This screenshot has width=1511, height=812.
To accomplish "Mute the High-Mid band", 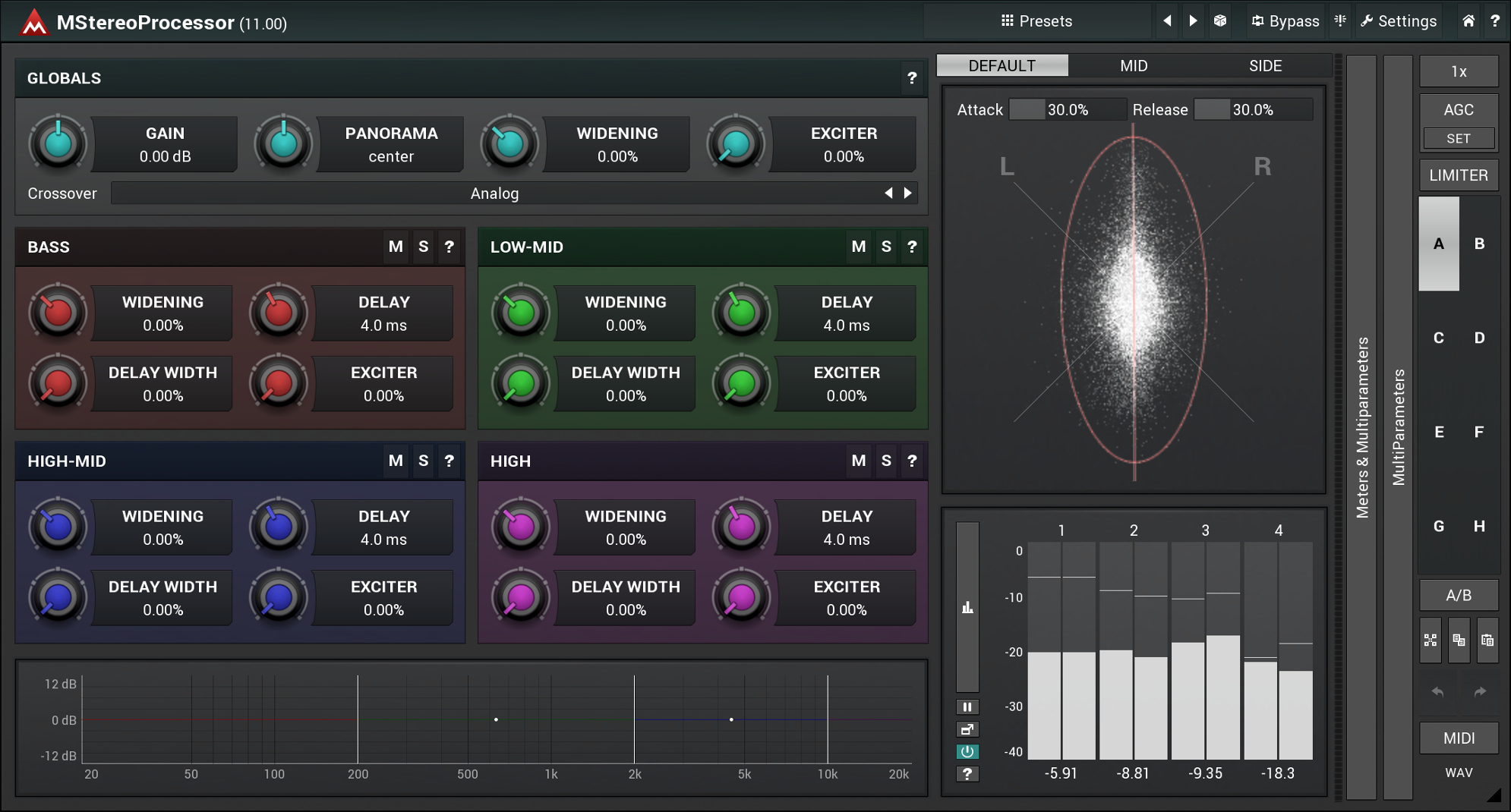I will 396,461.
